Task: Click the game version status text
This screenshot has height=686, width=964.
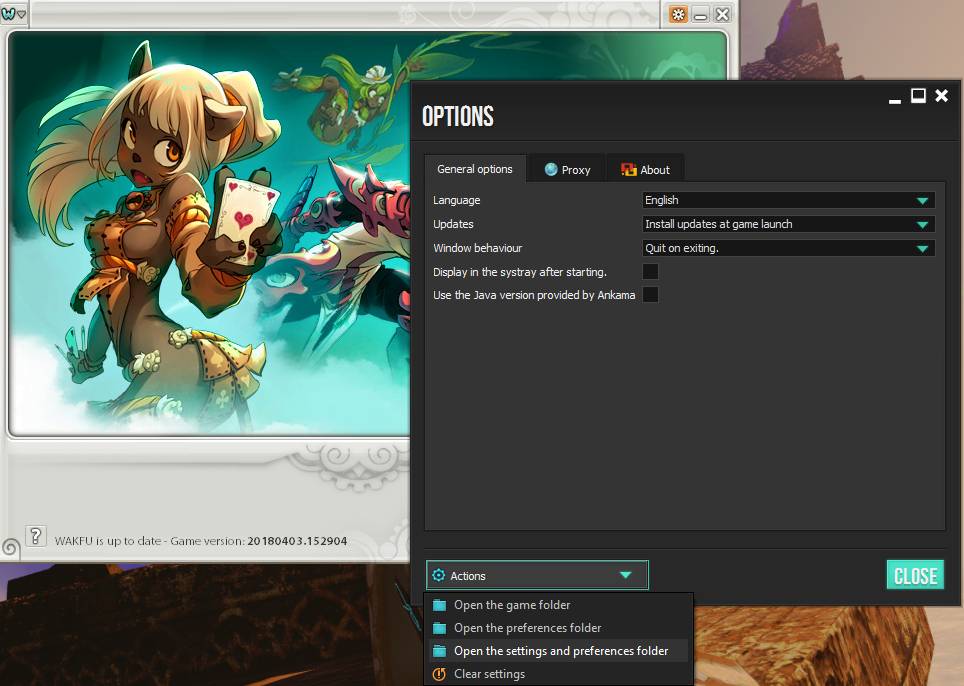Action: pyautogui.click(x=200, y=541)
